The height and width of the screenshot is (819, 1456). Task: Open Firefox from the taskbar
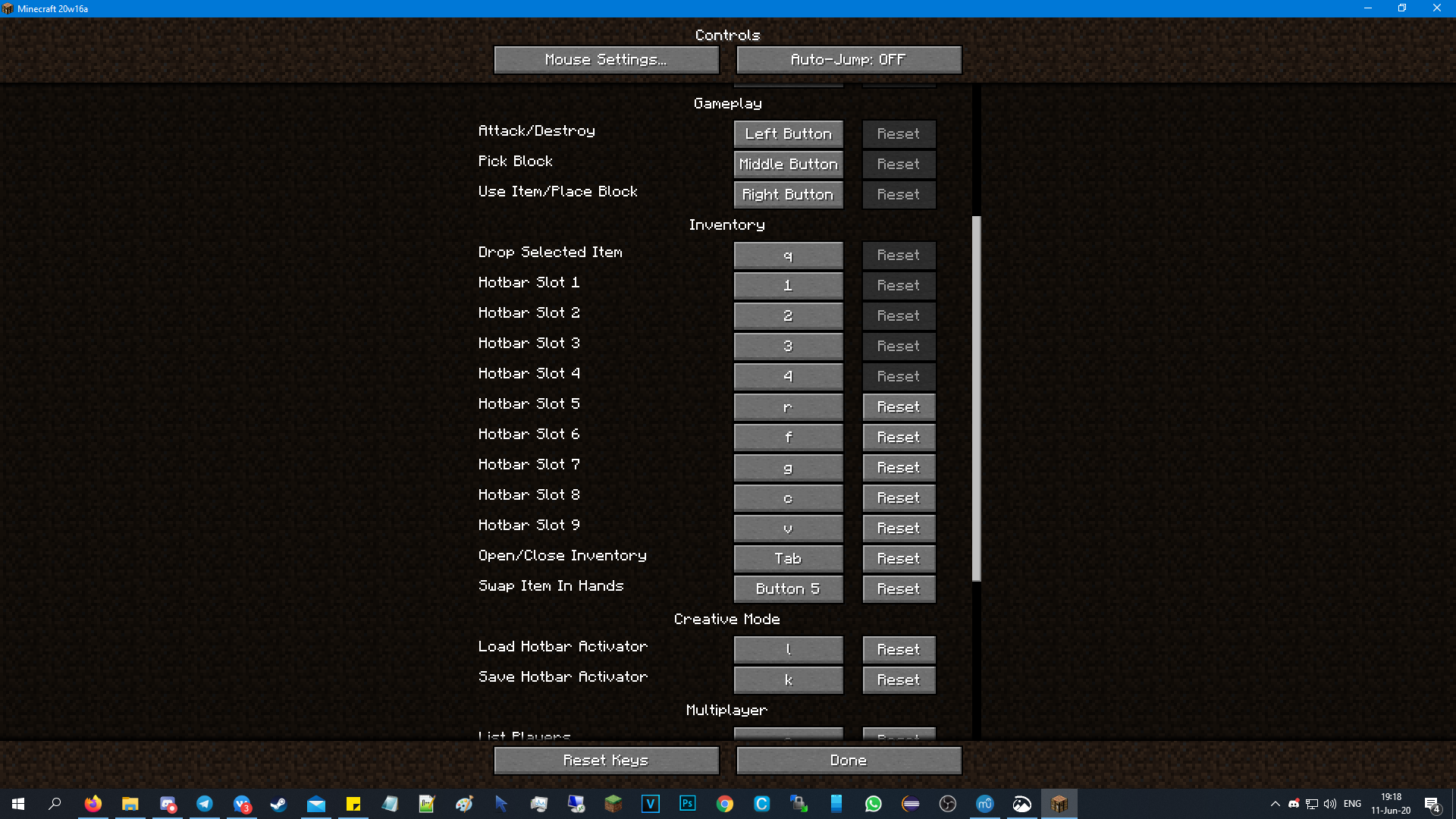coord(93,804)
